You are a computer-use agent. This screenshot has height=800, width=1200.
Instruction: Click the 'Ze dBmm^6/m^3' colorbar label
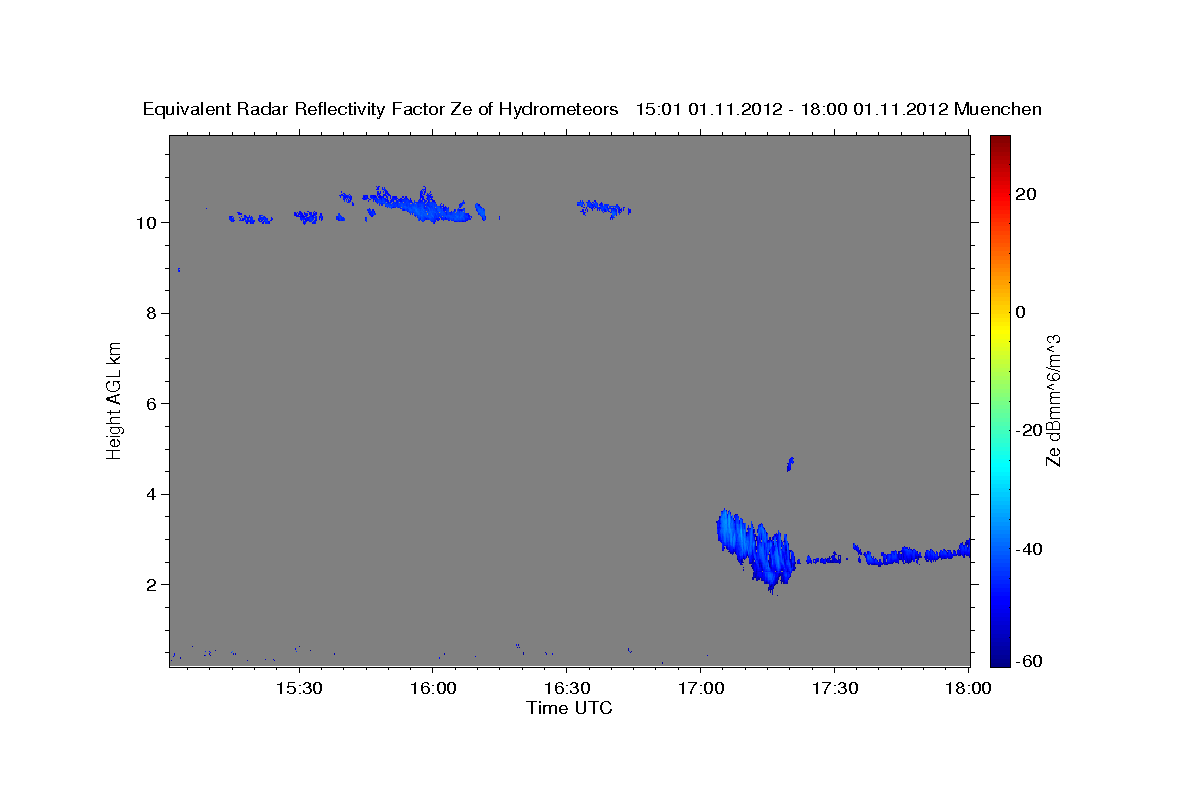pyautogui.click(x=1052, y=400)
